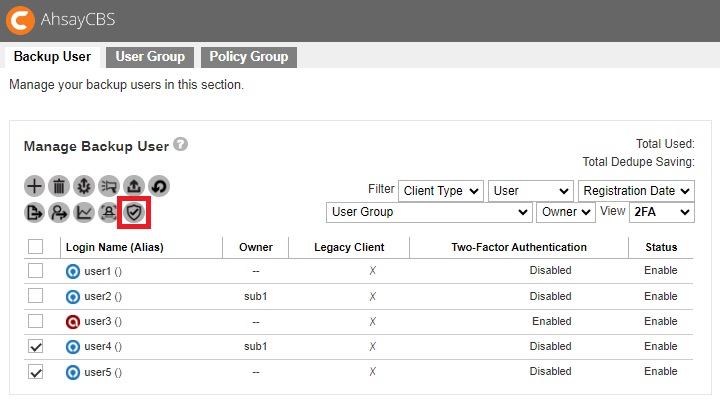
Task: Expand the Owner filter dropdown
Action: coord(565,212)
